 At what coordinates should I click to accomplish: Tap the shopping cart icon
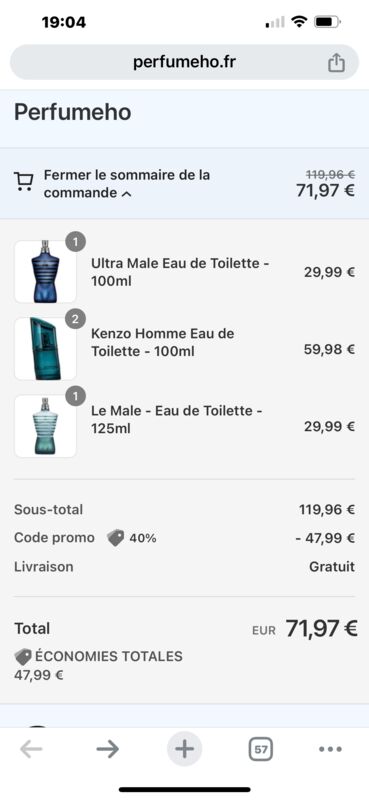[x=23, y=182]
